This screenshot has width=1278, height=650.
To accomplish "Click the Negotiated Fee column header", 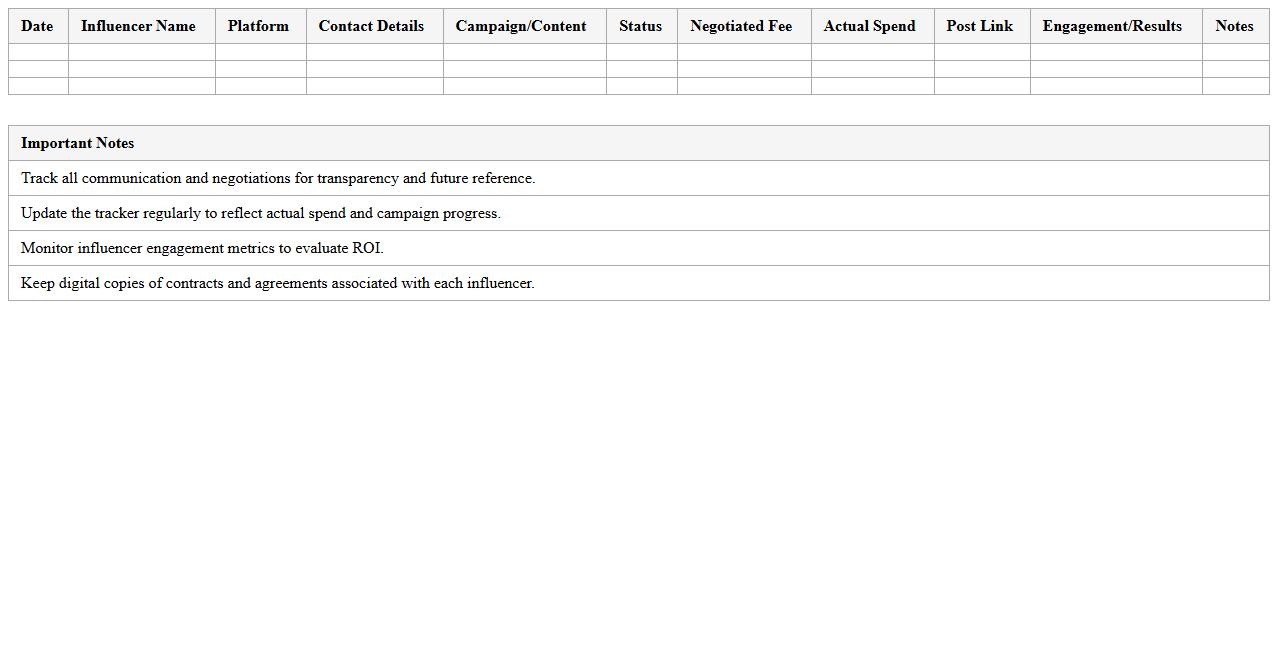I will [x=741, y=26].
